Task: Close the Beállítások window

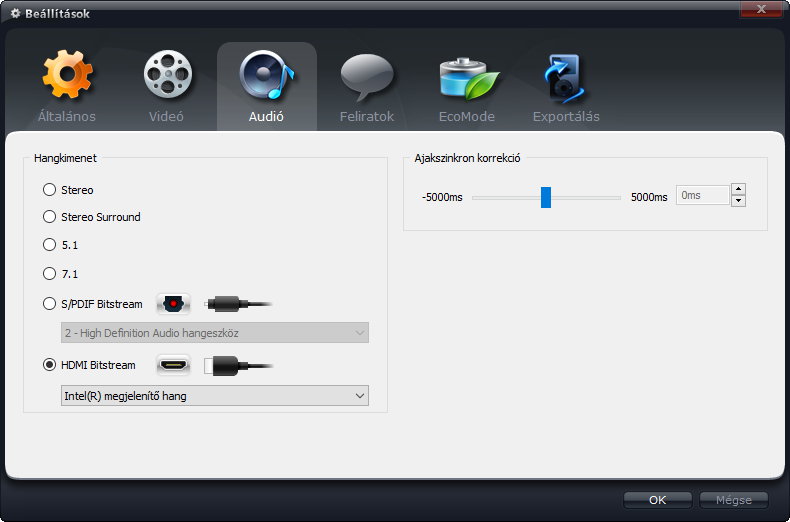Action: click(x=761, y=9)
